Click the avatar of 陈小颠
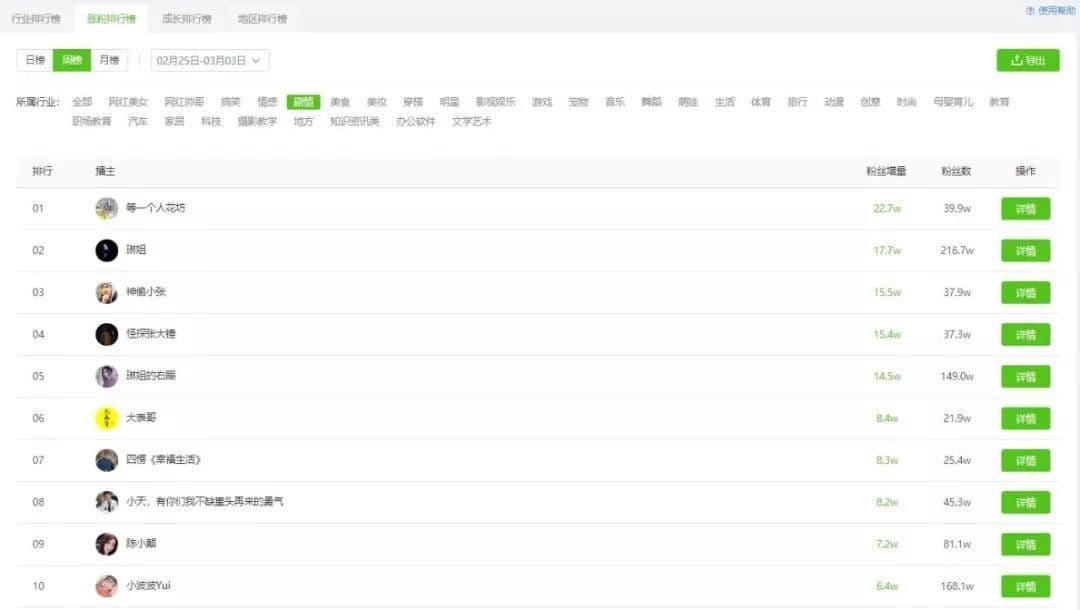Viewport: 1080px width, 610px height. tap(107, 544)
